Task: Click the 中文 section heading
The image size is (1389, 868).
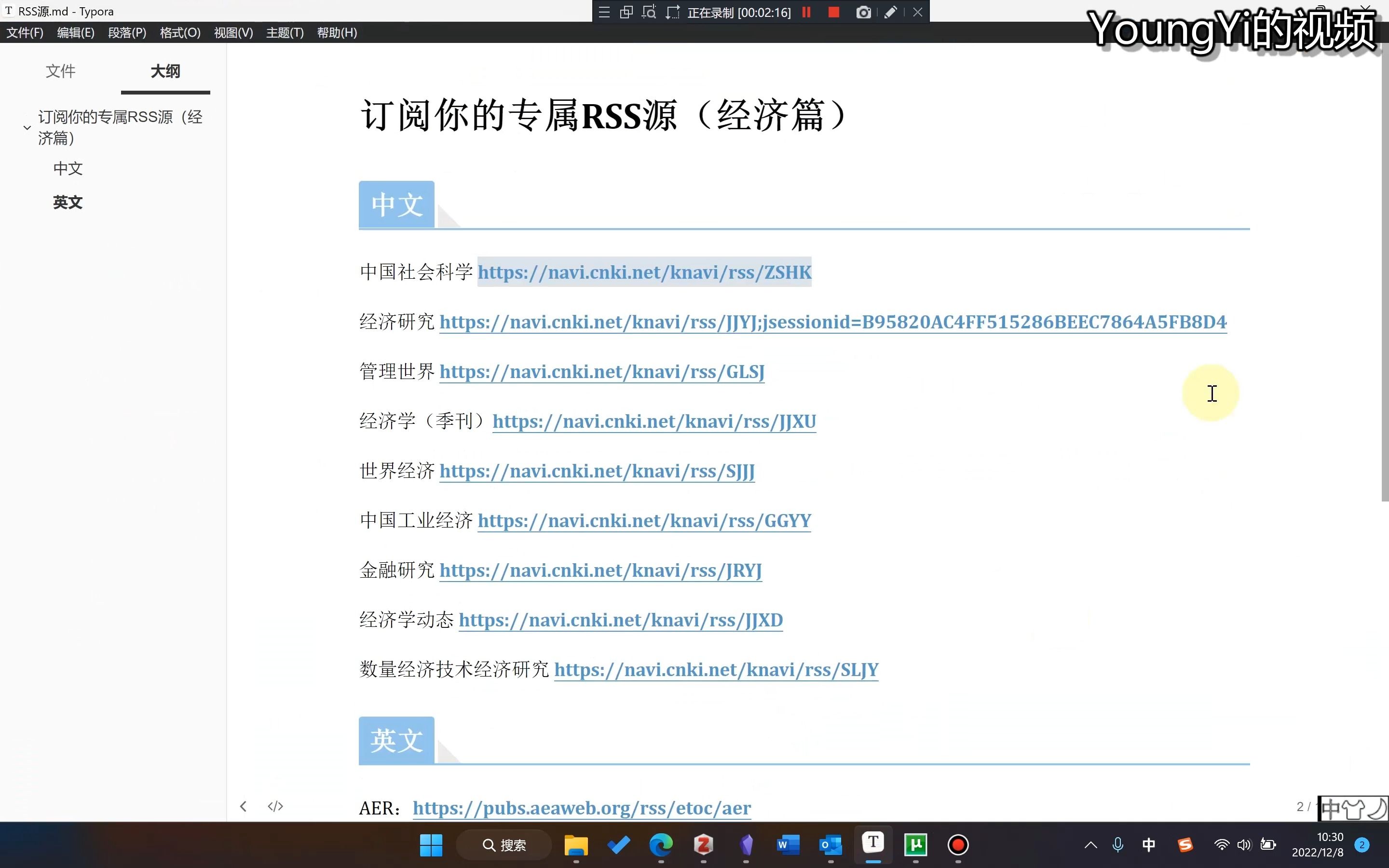Action: click(x=396, y=204)
